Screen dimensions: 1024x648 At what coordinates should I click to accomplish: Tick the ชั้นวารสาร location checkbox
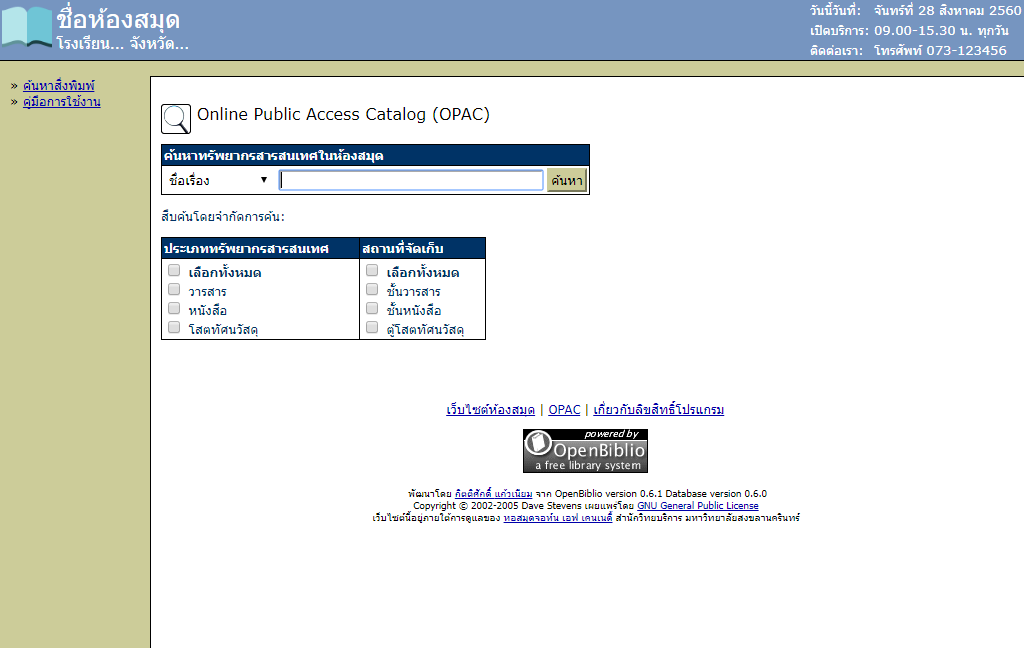(372, 289)
